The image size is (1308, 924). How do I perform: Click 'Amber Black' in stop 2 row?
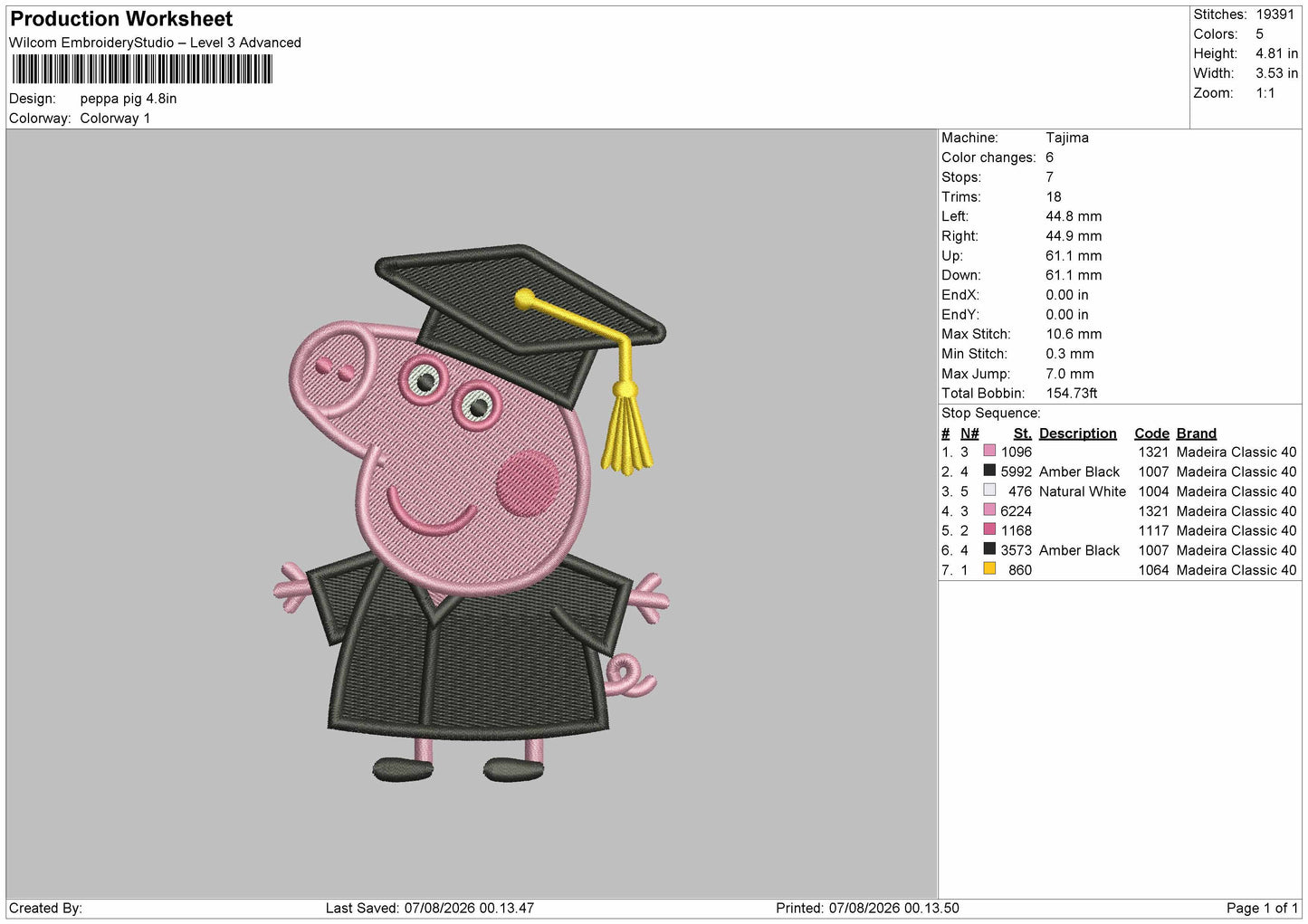coord(1080,472)
